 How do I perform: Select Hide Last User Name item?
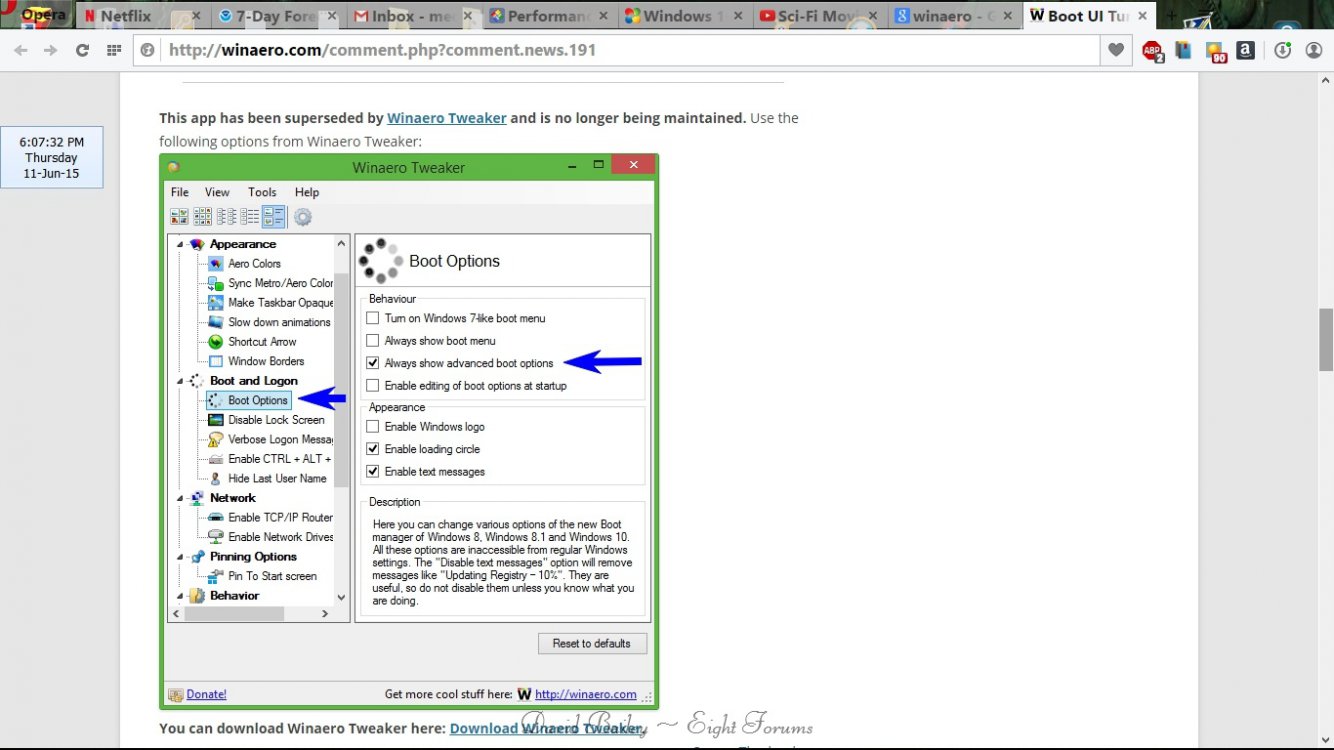point(267,478)
